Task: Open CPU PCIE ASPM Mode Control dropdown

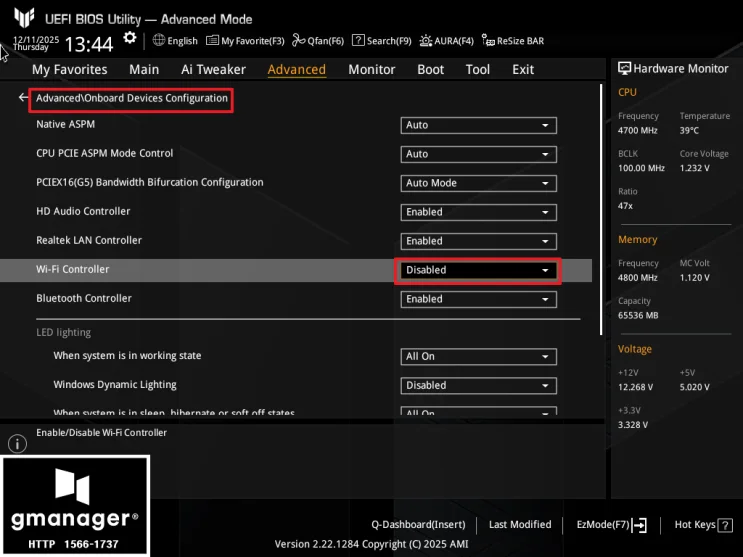Action: pos(478,154)
